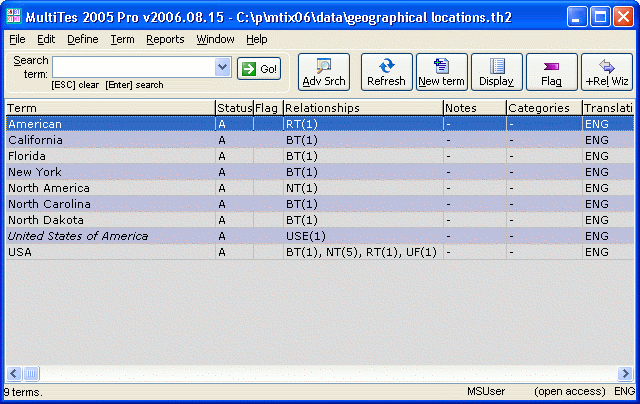Click the Flag column header
Image resolution: width=640 pixels, height=404 pixels.
pos(268,108)
